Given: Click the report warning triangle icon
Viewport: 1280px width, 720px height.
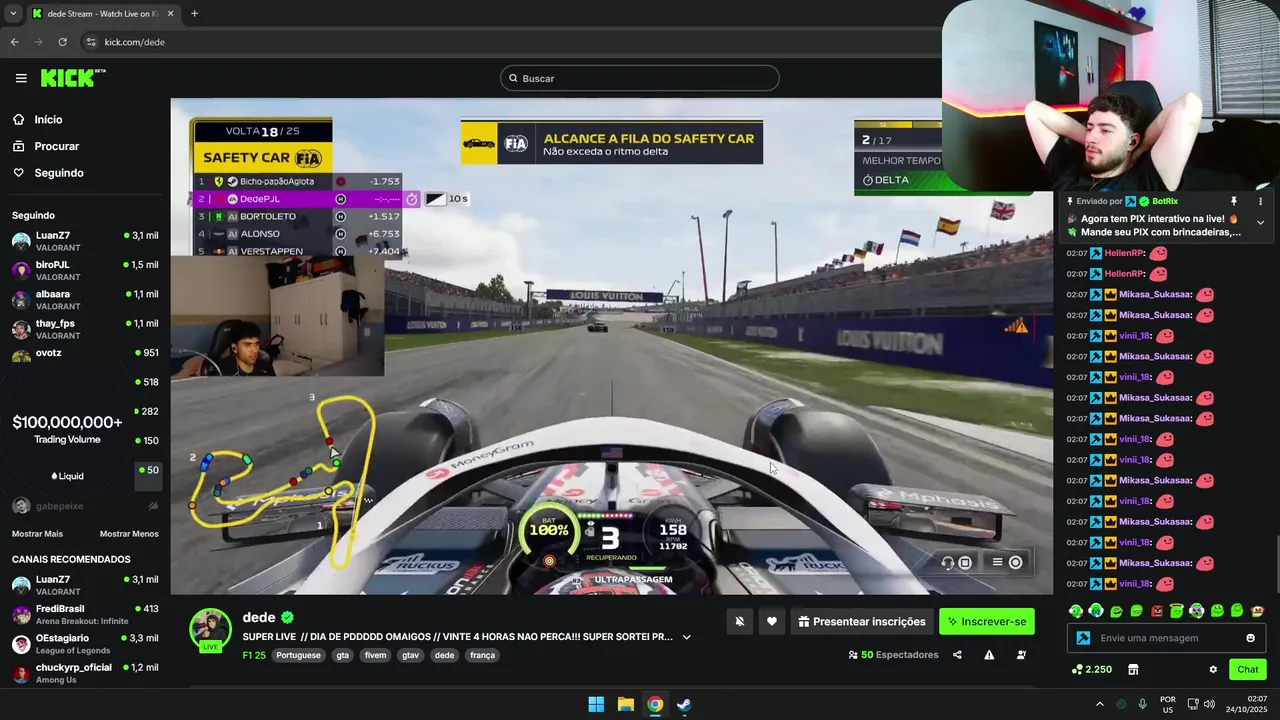Looking at the screenshot, I should coord(989,655).
